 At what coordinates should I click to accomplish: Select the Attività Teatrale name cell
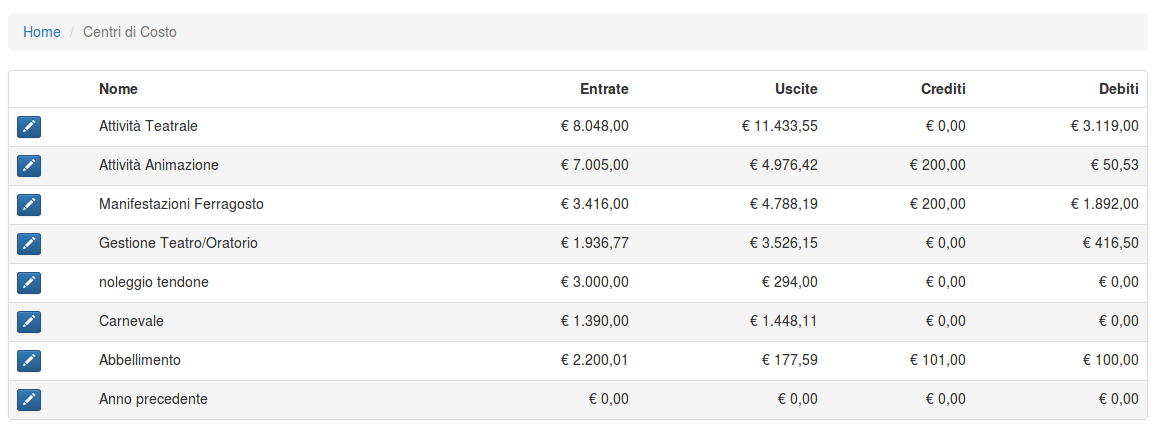click(x=148, y=126)
